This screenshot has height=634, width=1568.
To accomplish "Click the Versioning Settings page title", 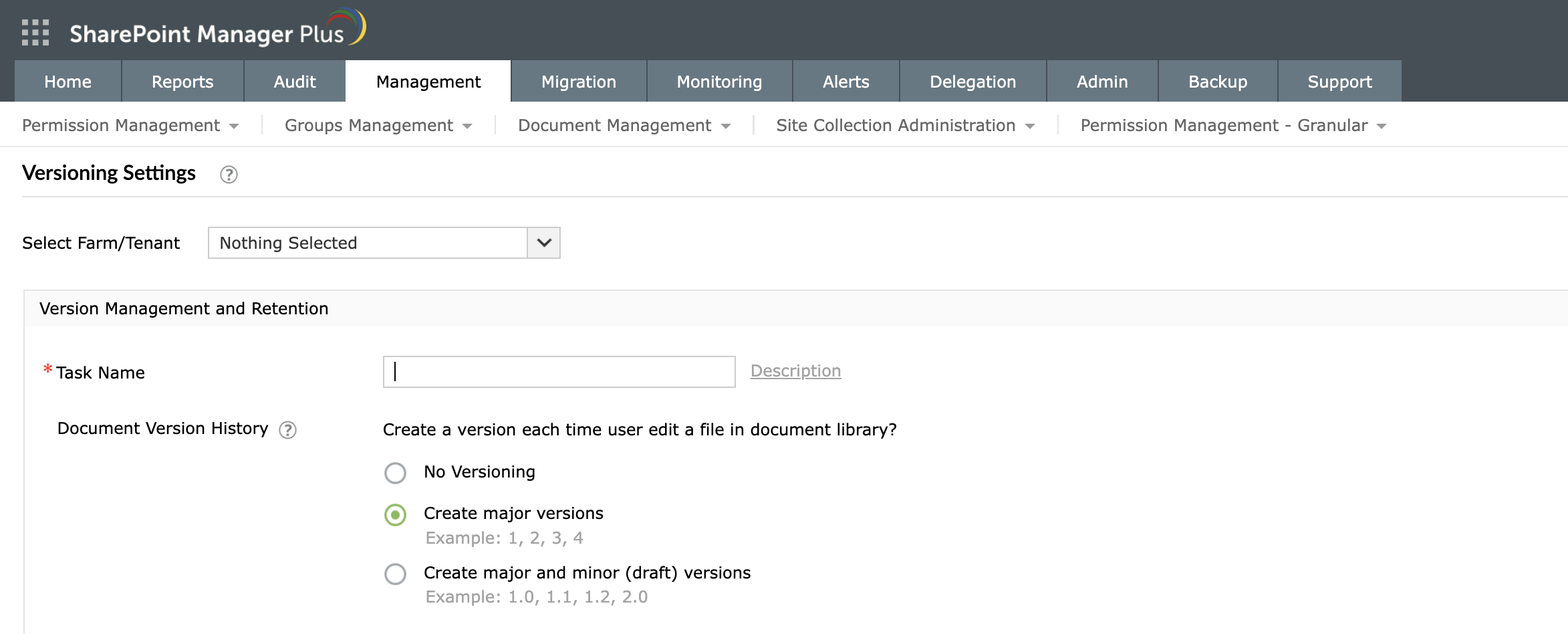I will point(109,173).
